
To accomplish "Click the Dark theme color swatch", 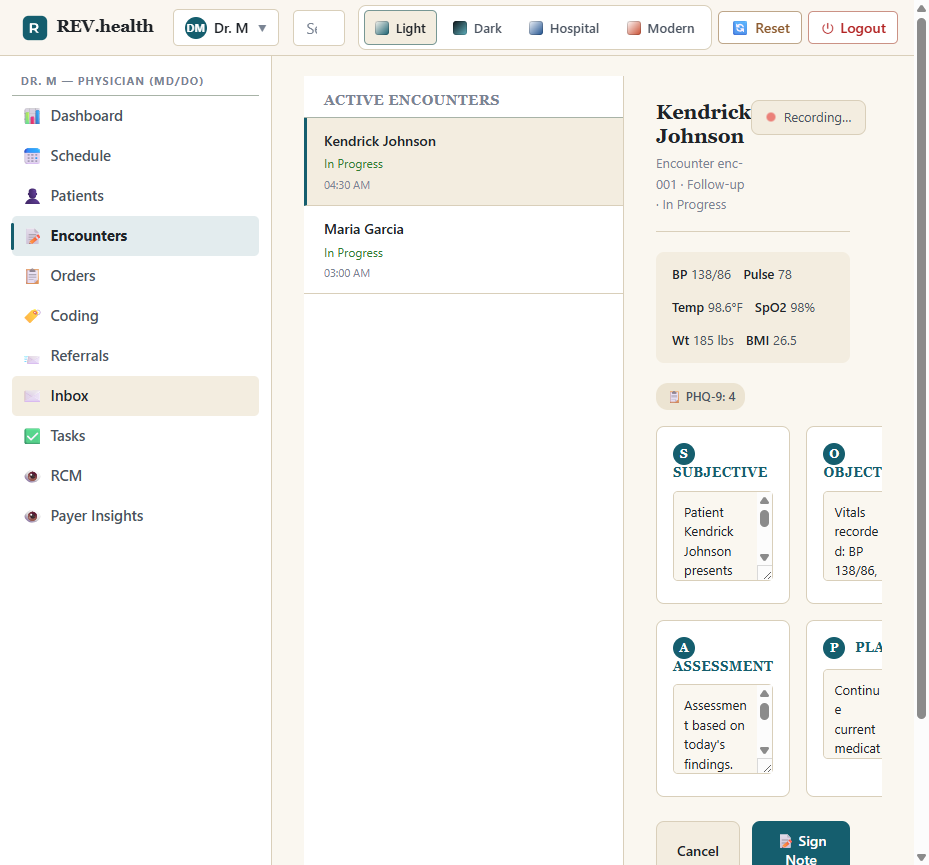I will [460, 28].
